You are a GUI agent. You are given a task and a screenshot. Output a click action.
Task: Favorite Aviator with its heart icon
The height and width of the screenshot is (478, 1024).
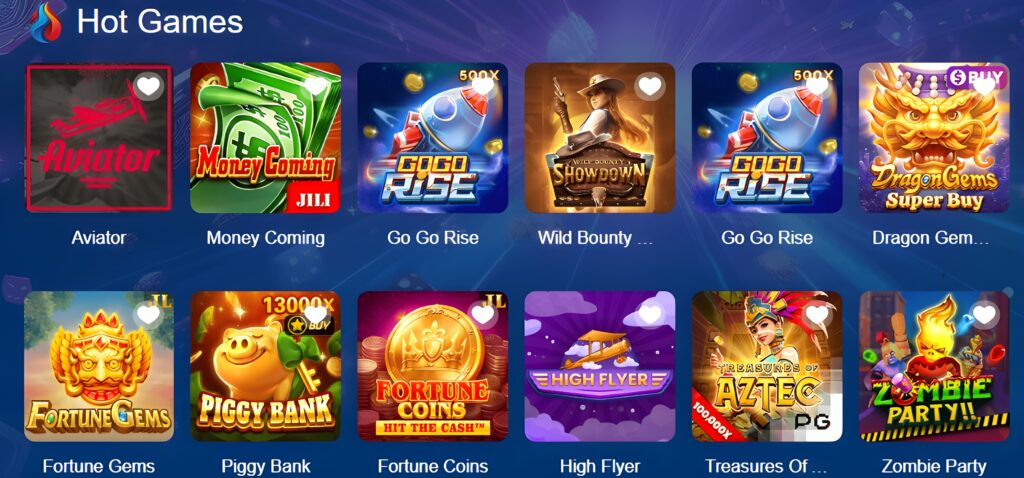pyautogui.click(x=148, y=86)
